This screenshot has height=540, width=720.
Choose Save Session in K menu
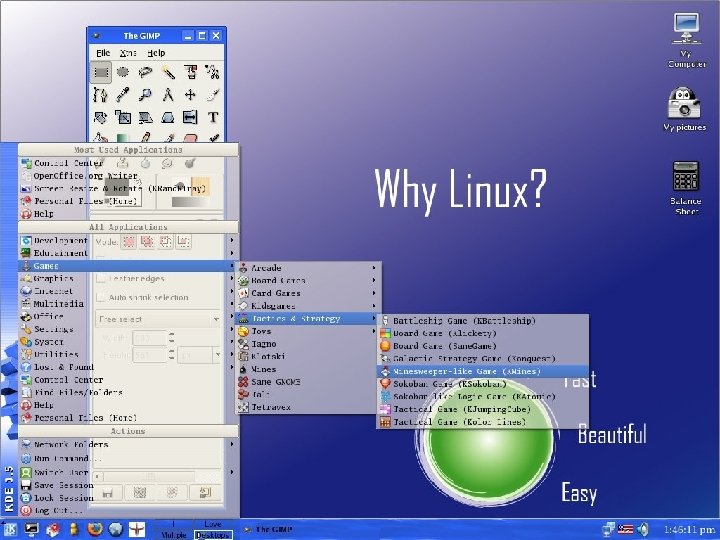[x=128, y=485]
